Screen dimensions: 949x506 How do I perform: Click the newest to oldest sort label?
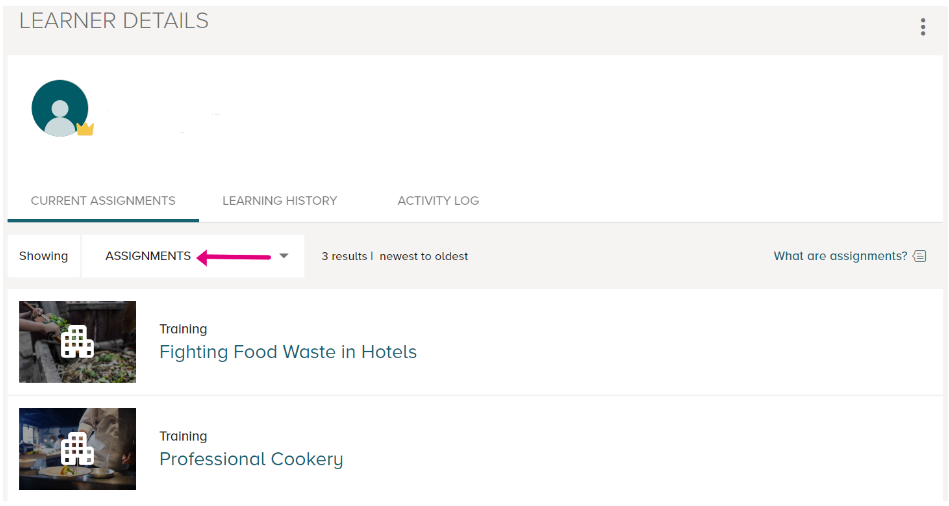coord(424,256)
